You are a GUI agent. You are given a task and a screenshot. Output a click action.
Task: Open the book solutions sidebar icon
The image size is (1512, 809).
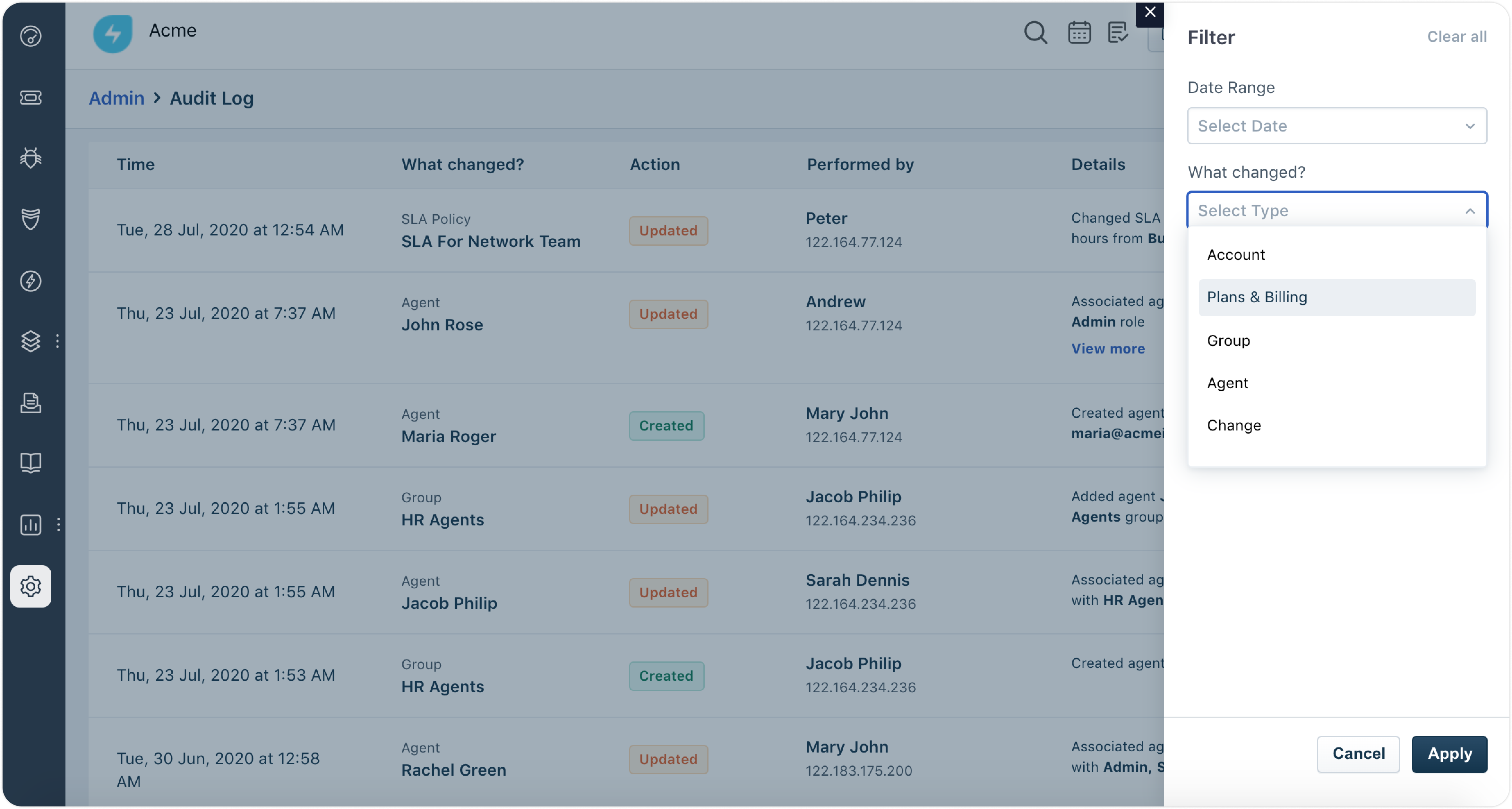pos(30,463)
